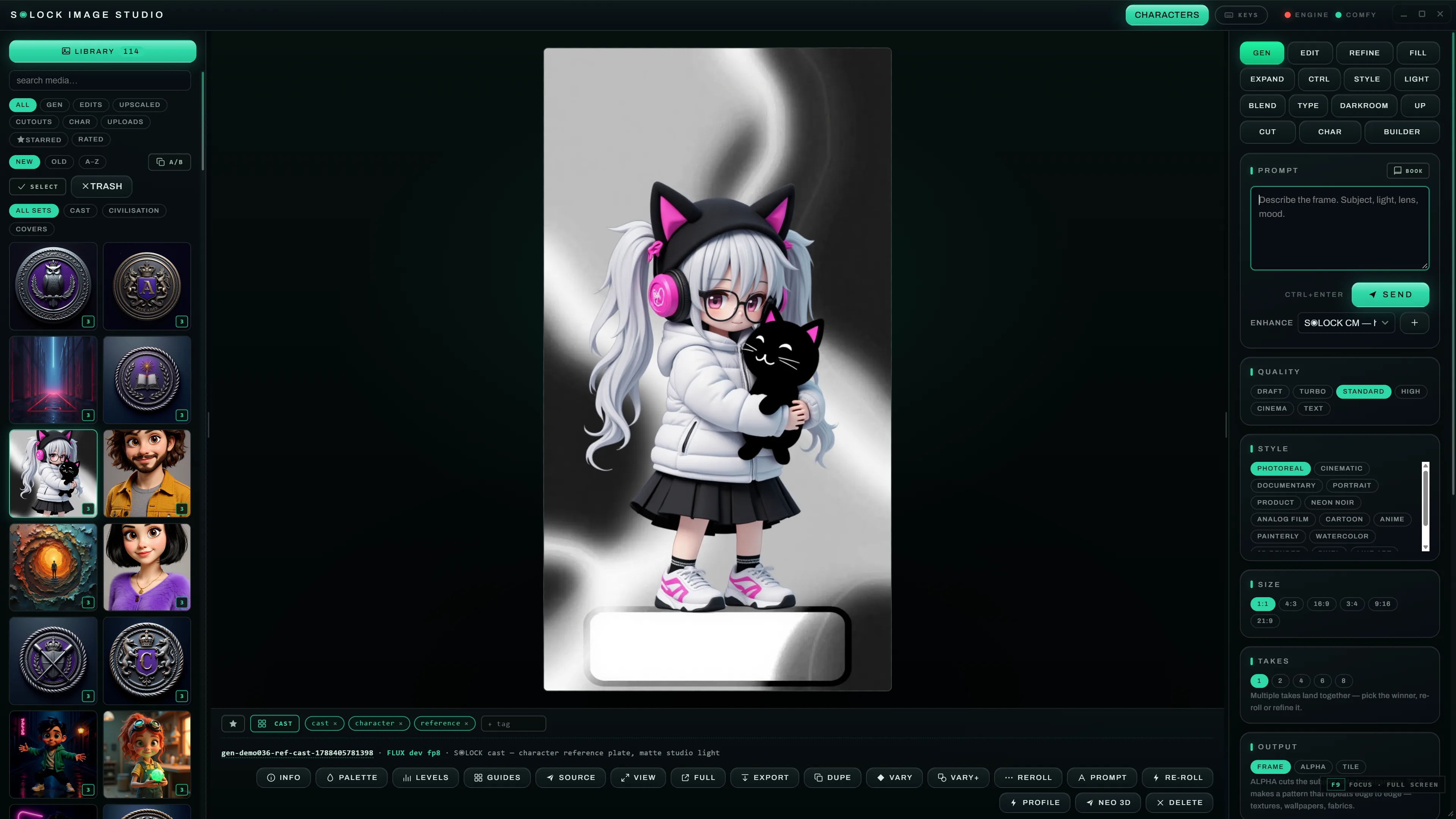Send image to NEO 3D

[1107, 803]
